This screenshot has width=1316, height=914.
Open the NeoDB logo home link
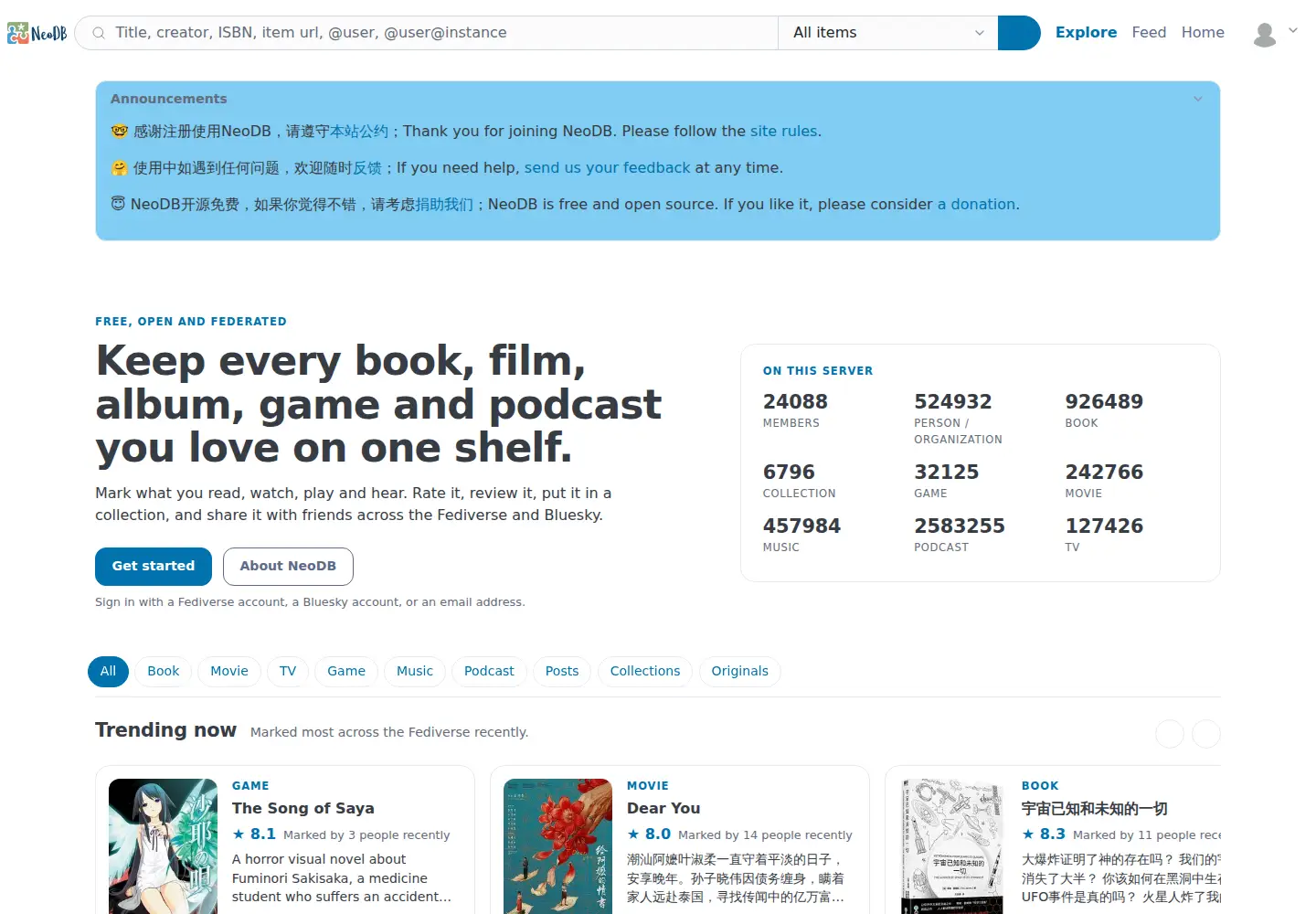pos(37,33)
